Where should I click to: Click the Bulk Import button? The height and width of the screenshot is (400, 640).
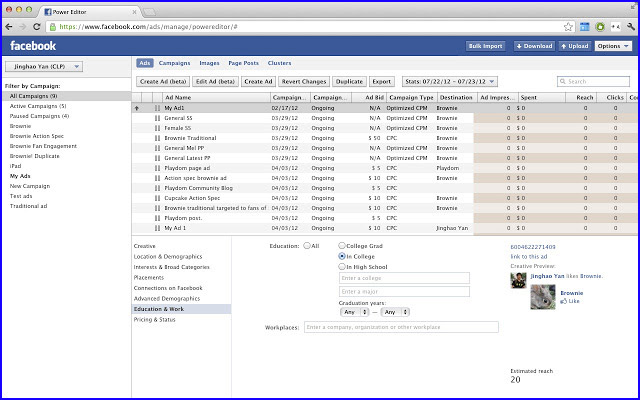[485, 46]
